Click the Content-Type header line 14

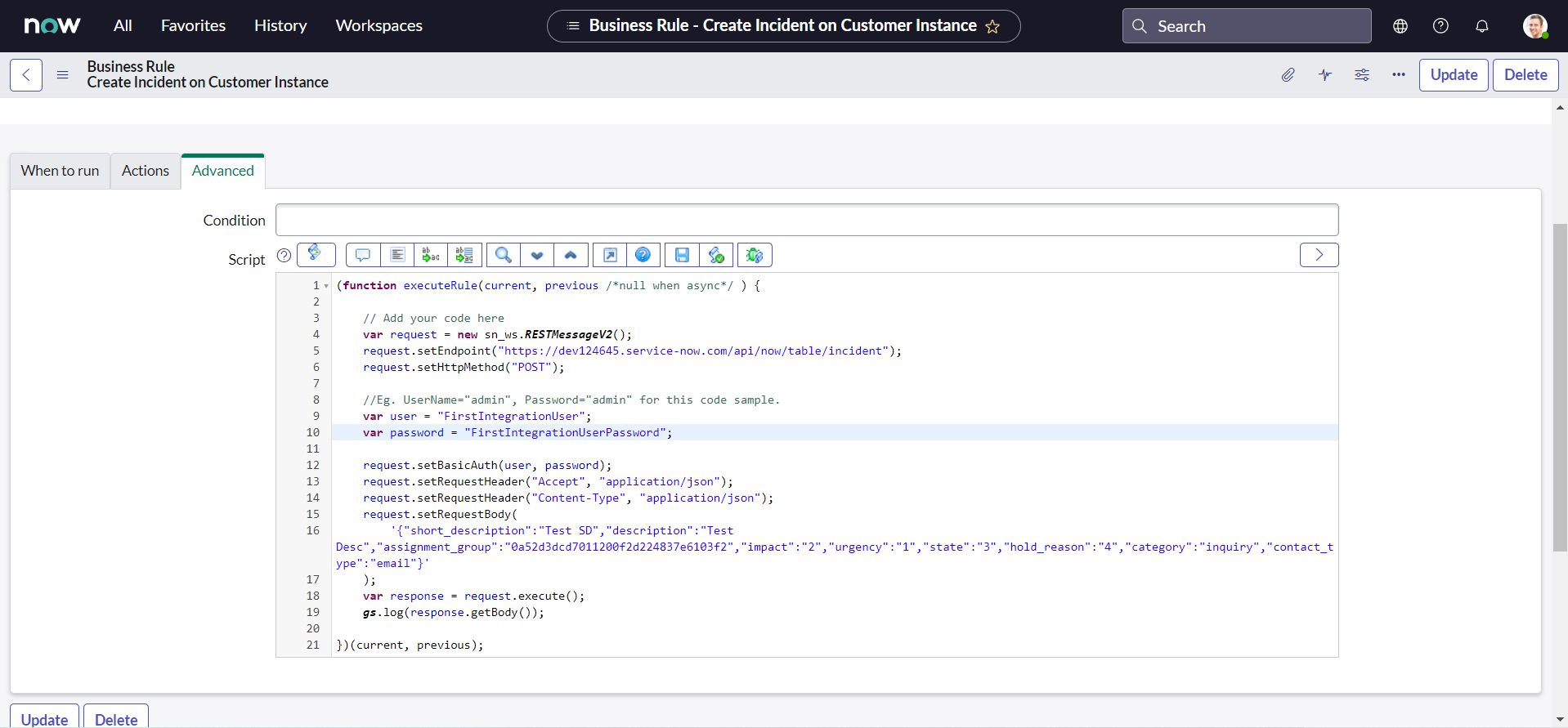[x=568, y=498]
